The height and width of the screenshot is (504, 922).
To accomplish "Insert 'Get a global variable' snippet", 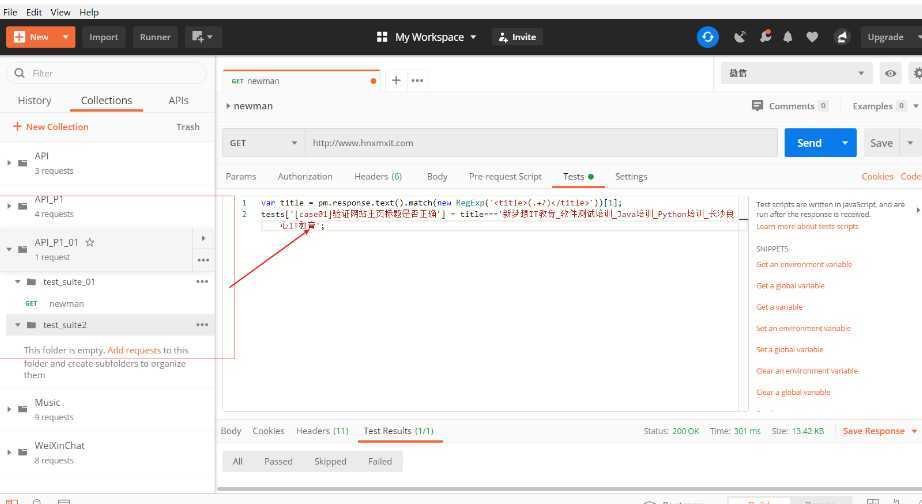I will (790, 286).
